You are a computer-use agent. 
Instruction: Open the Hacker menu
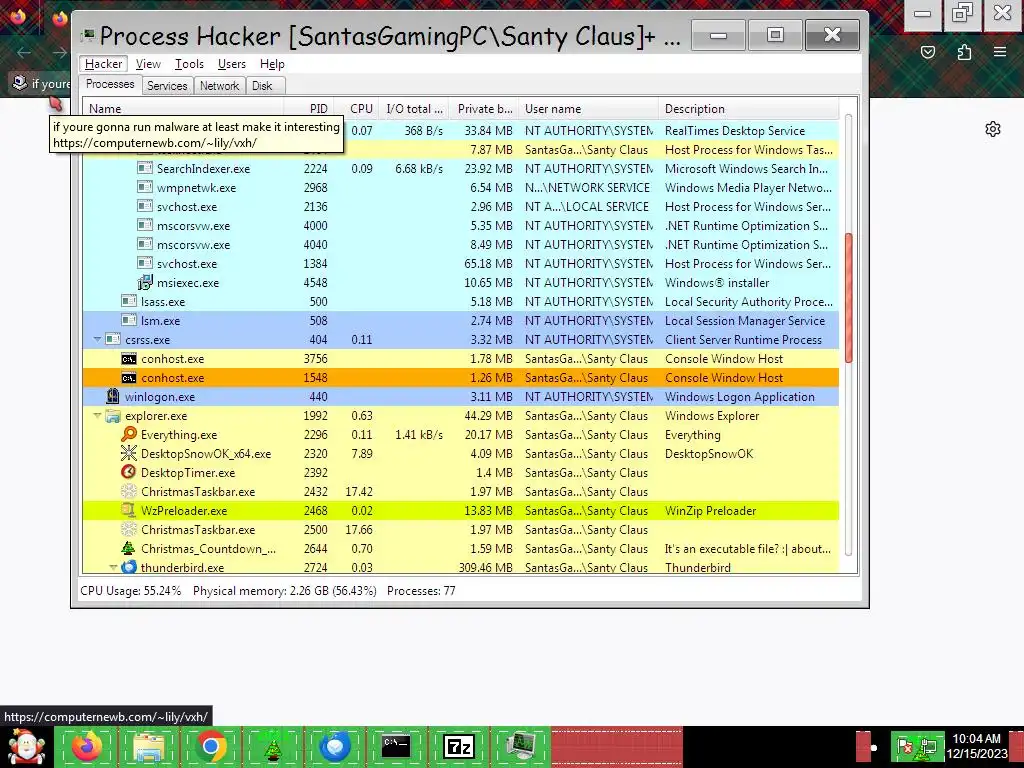(103, 64)
